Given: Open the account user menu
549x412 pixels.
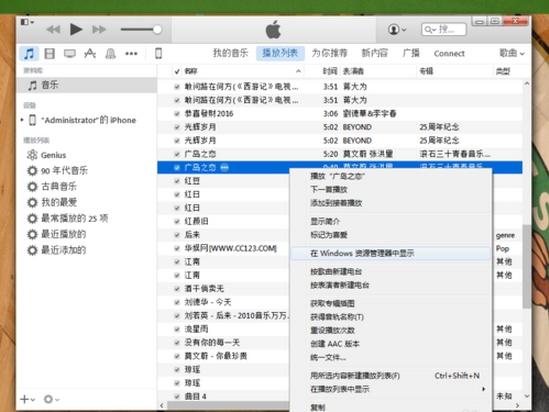Looking at the screenshot, I should pyautogui.click(x=397, y=29).
